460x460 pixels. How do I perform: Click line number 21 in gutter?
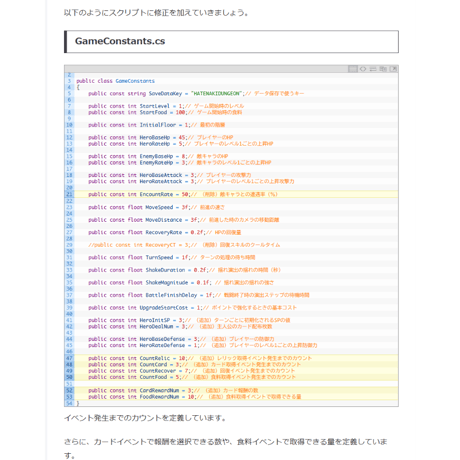[69, 194]
